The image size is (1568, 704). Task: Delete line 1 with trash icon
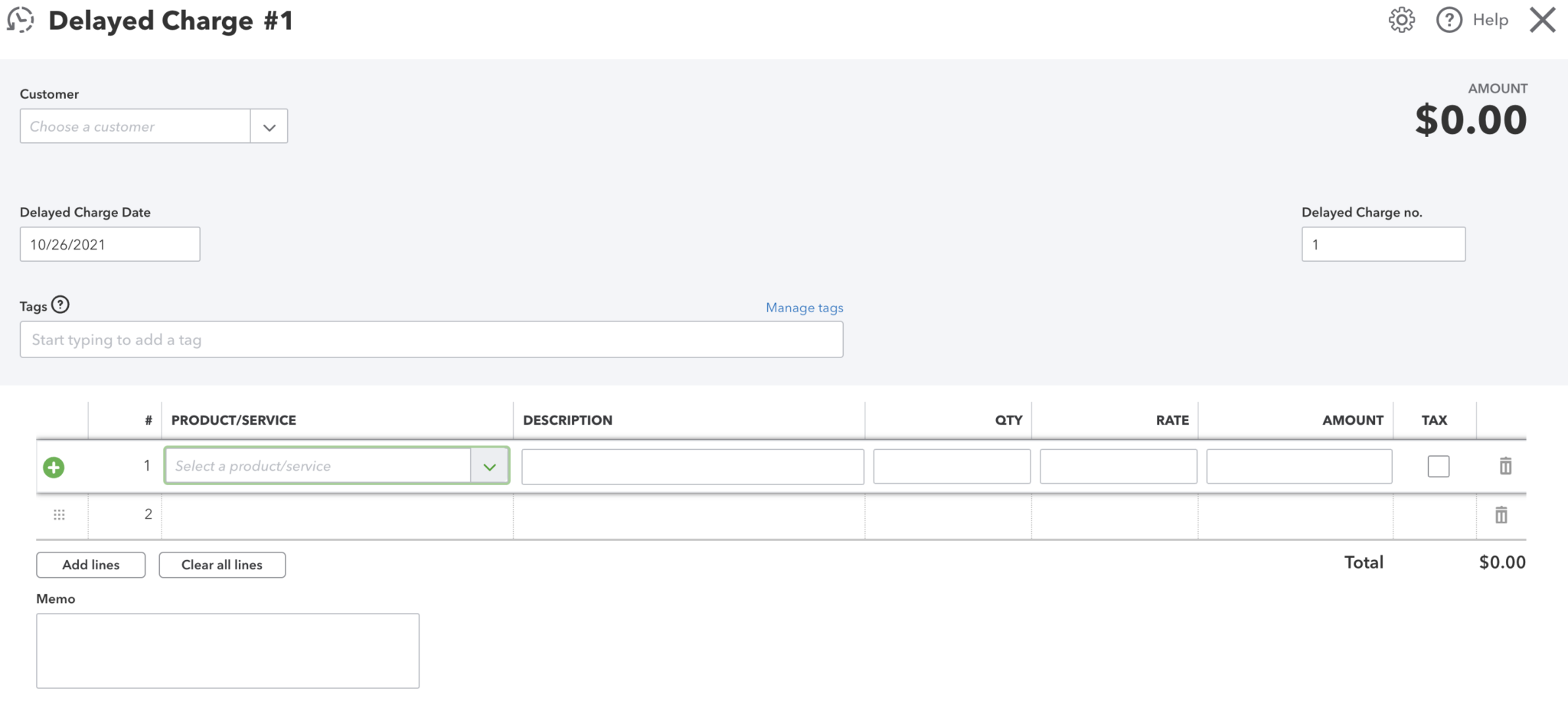[x=1505, y=465]
